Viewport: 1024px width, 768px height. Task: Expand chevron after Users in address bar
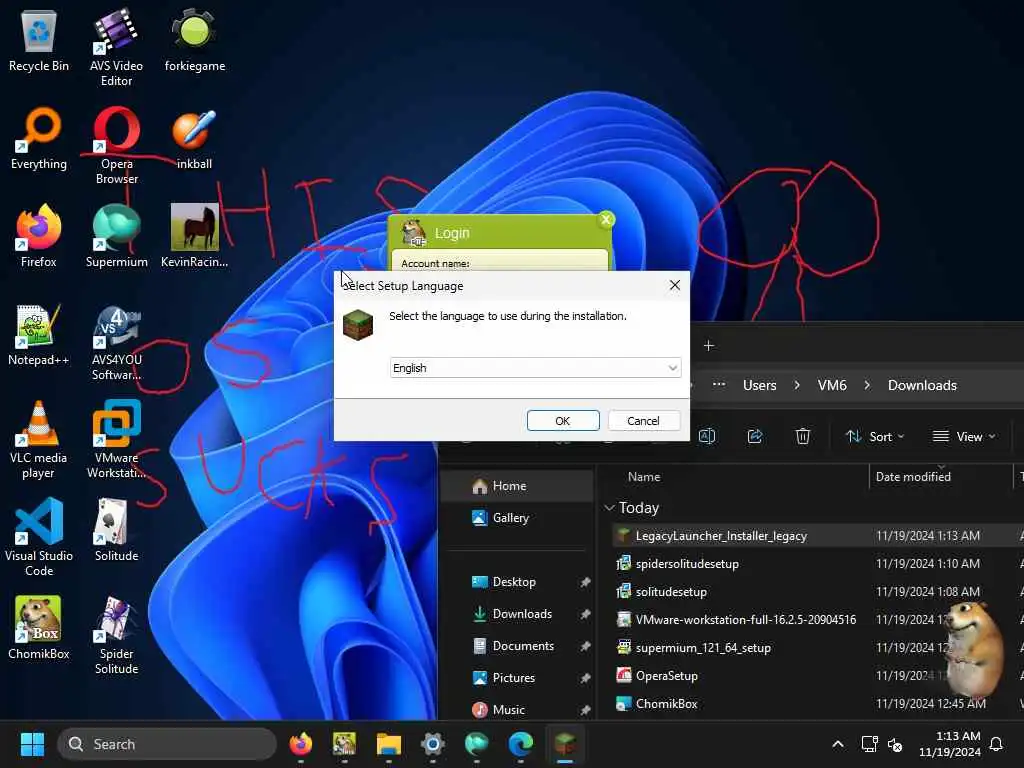tap(797, 385)
